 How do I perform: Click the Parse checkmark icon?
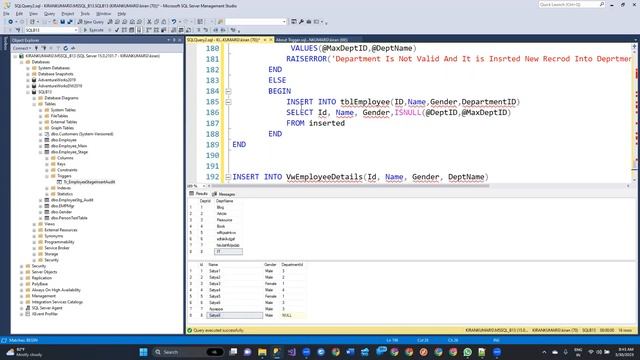click(117, 30)
